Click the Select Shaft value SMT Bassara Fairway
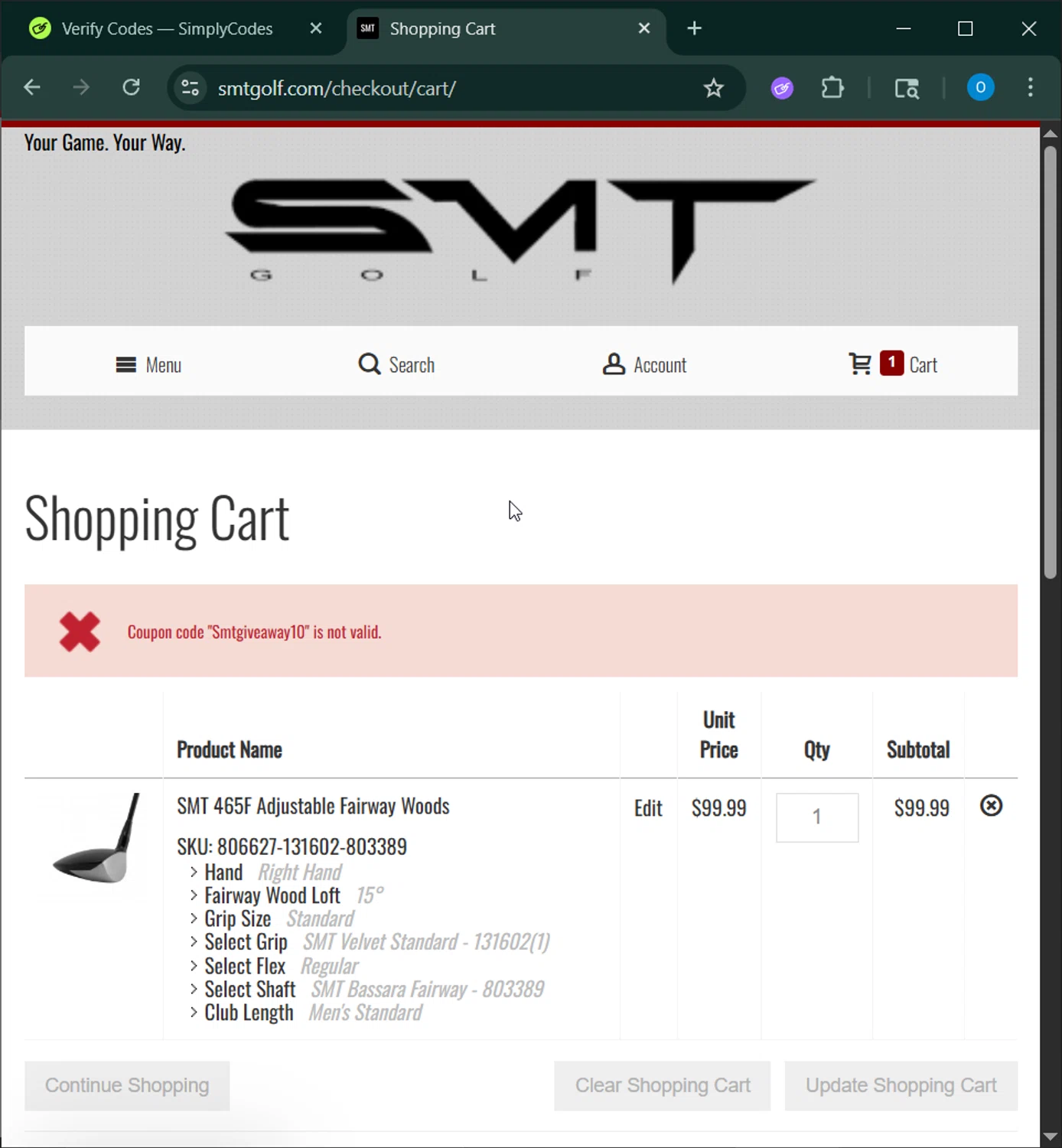 click(427, 990)
